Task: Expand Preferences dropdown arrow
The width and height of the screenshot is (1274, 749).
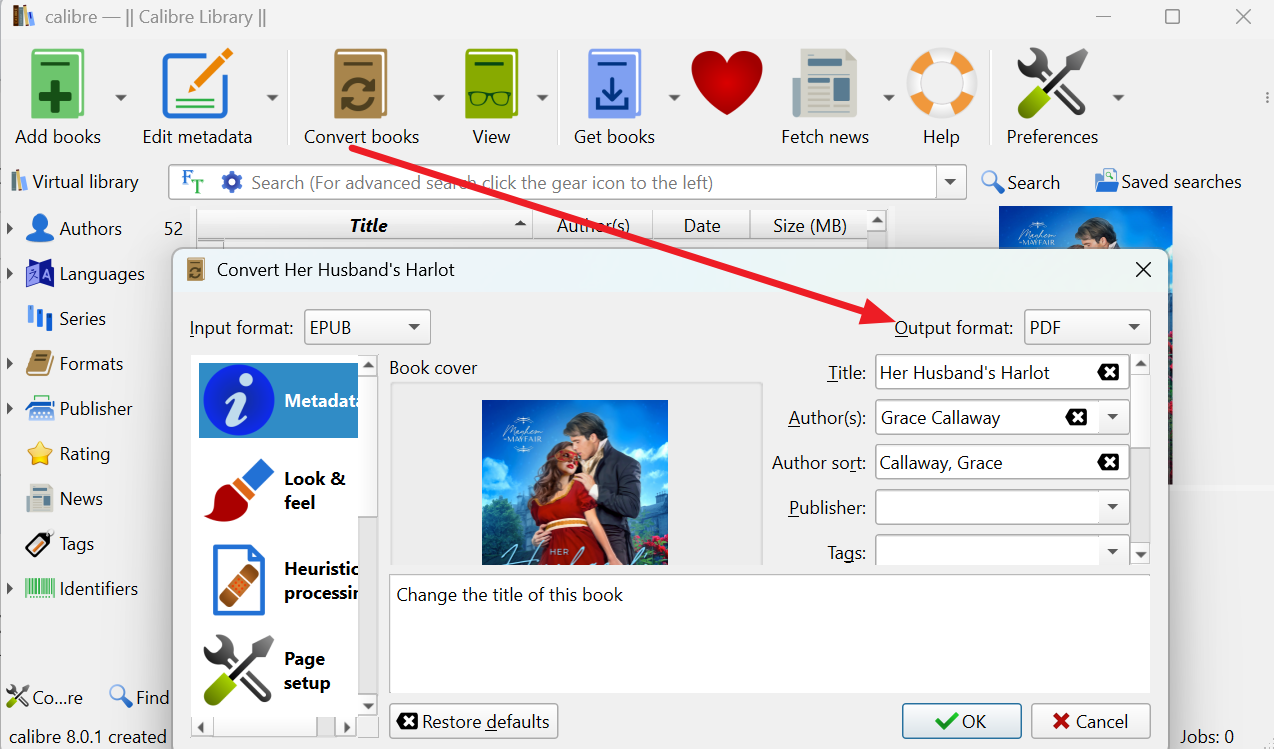Action: click(1118, 97)
